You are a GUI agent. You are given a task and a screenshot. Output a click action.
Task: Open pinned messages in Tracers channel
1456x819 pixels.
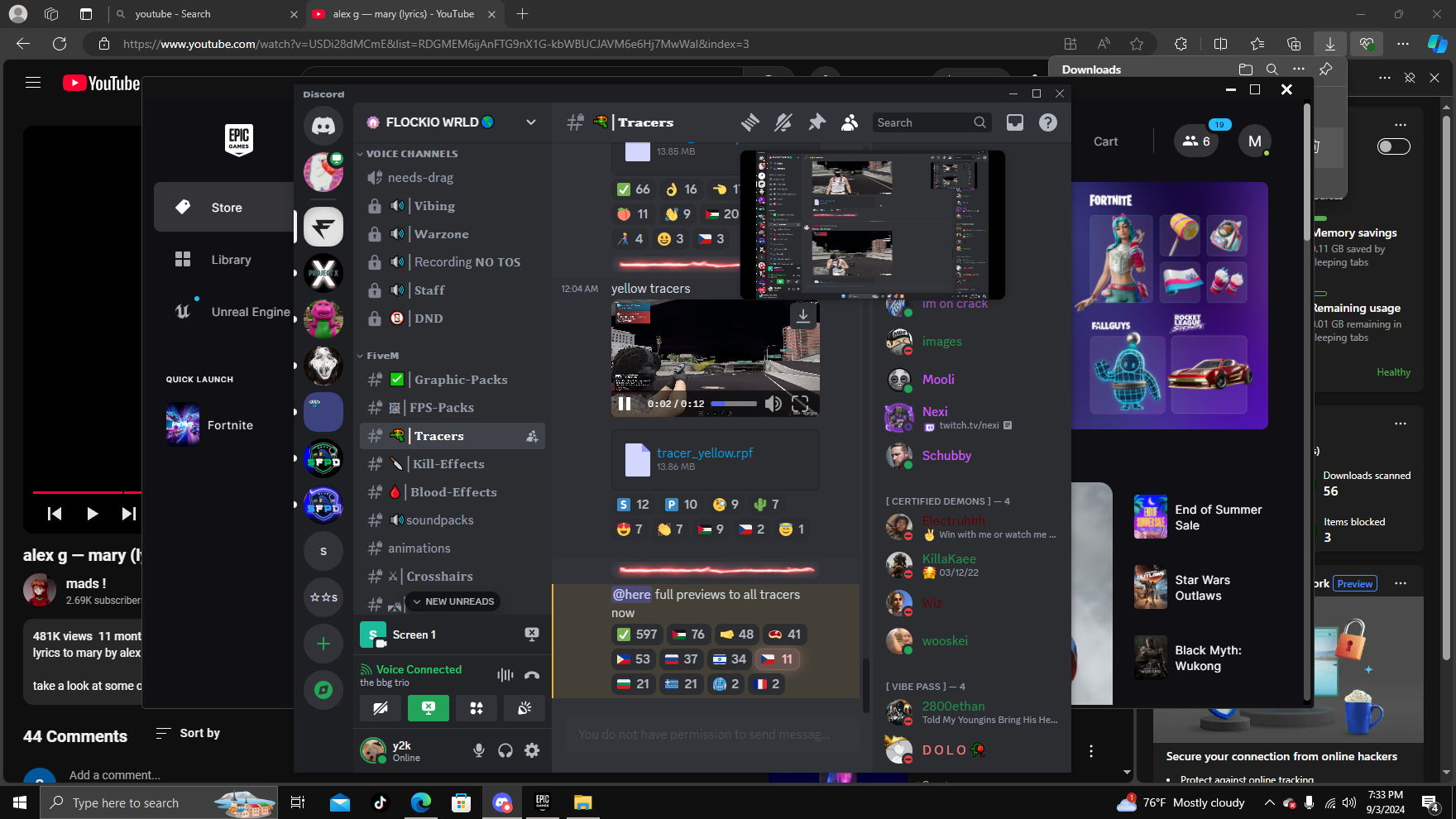817,122
